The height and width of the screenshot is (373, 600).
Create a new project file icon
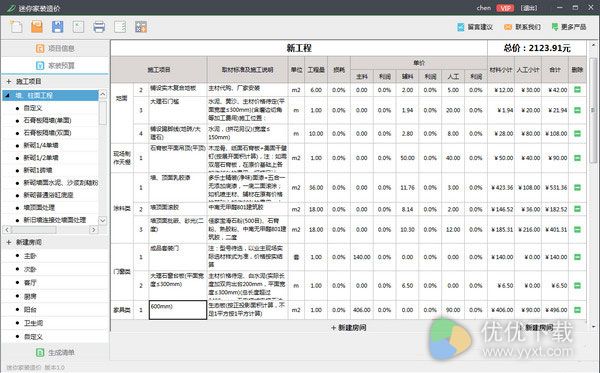click(16, 27)
